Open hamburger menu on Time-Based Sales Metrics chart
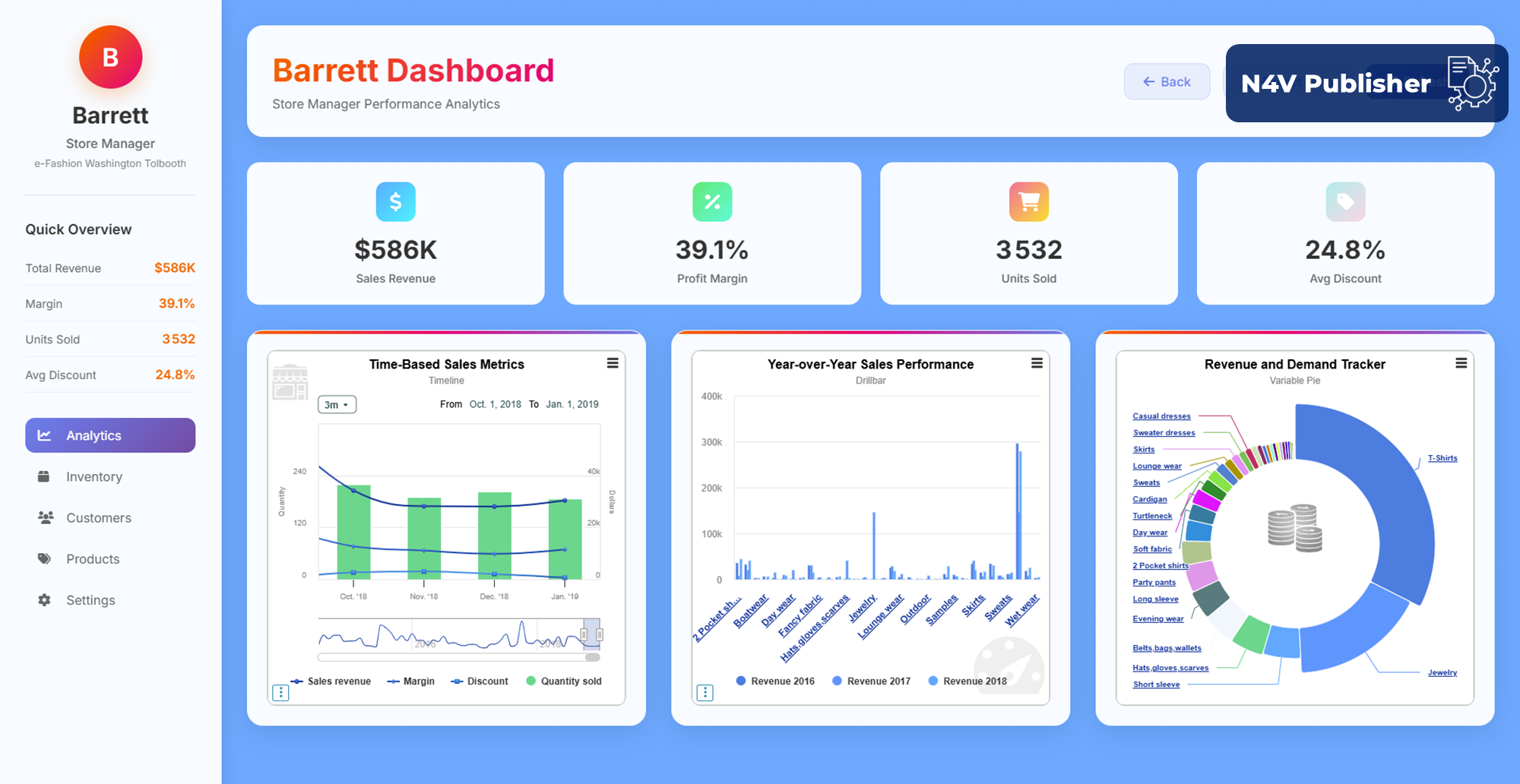The image size is (1520, 784). [x=613, y=364]
